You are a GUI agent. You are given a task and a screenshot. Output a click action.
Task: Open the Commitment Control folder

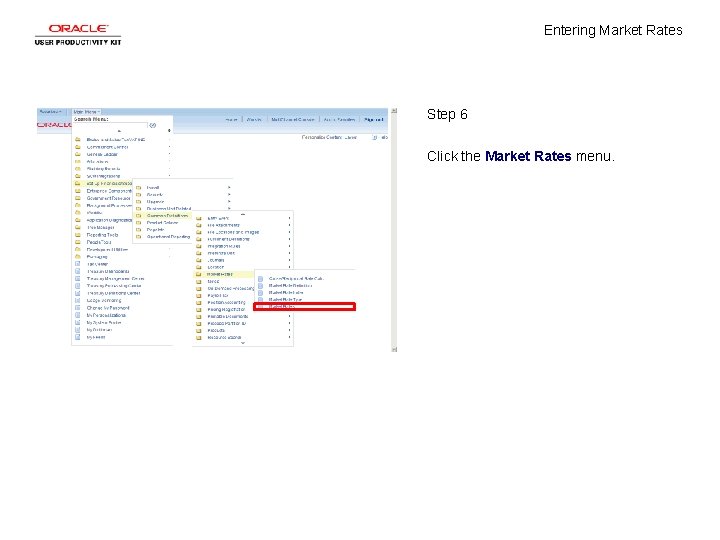(x=107, y=147)
